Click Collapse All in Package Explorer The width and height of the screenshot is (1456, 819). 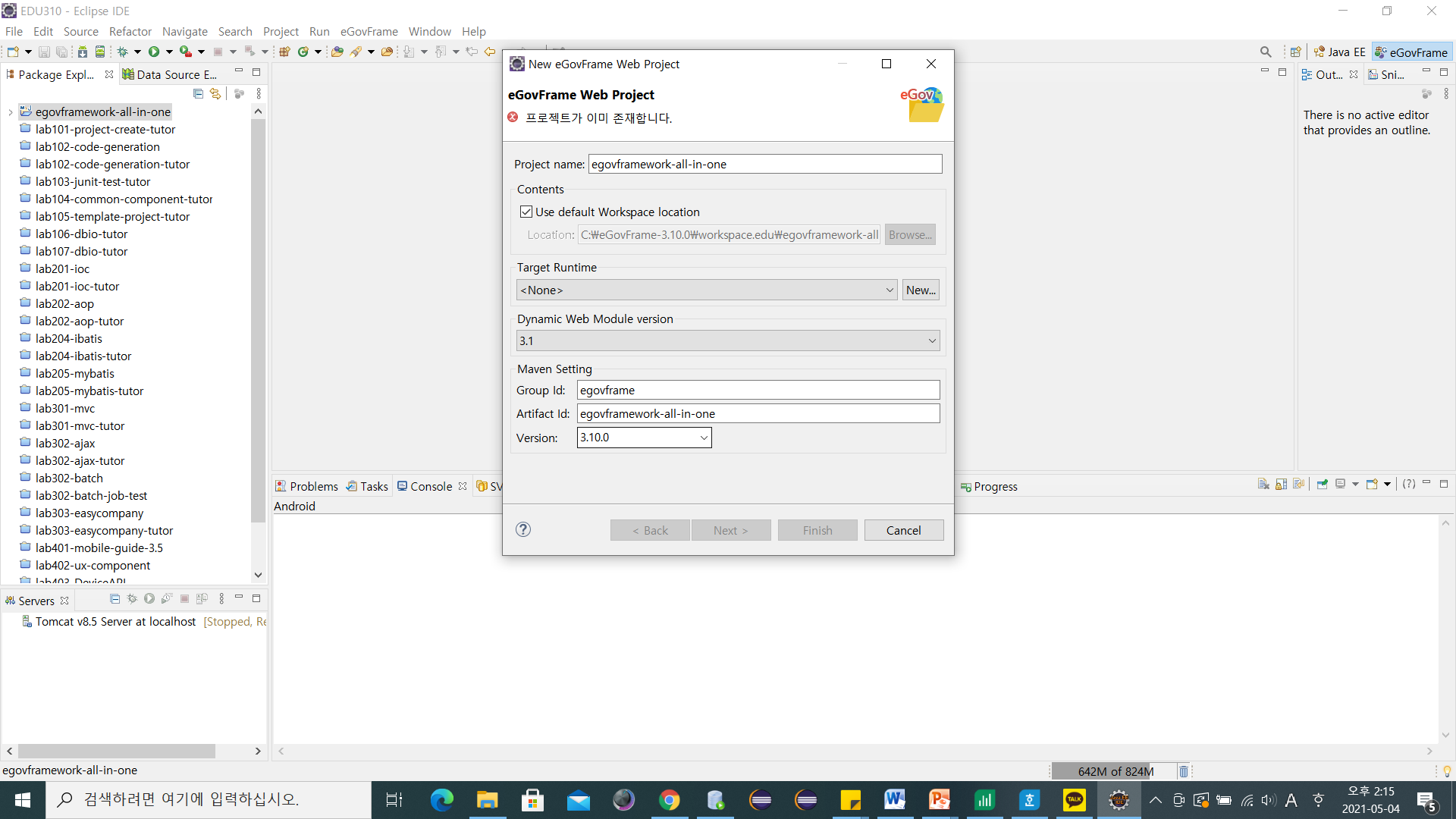coord(198,93)
